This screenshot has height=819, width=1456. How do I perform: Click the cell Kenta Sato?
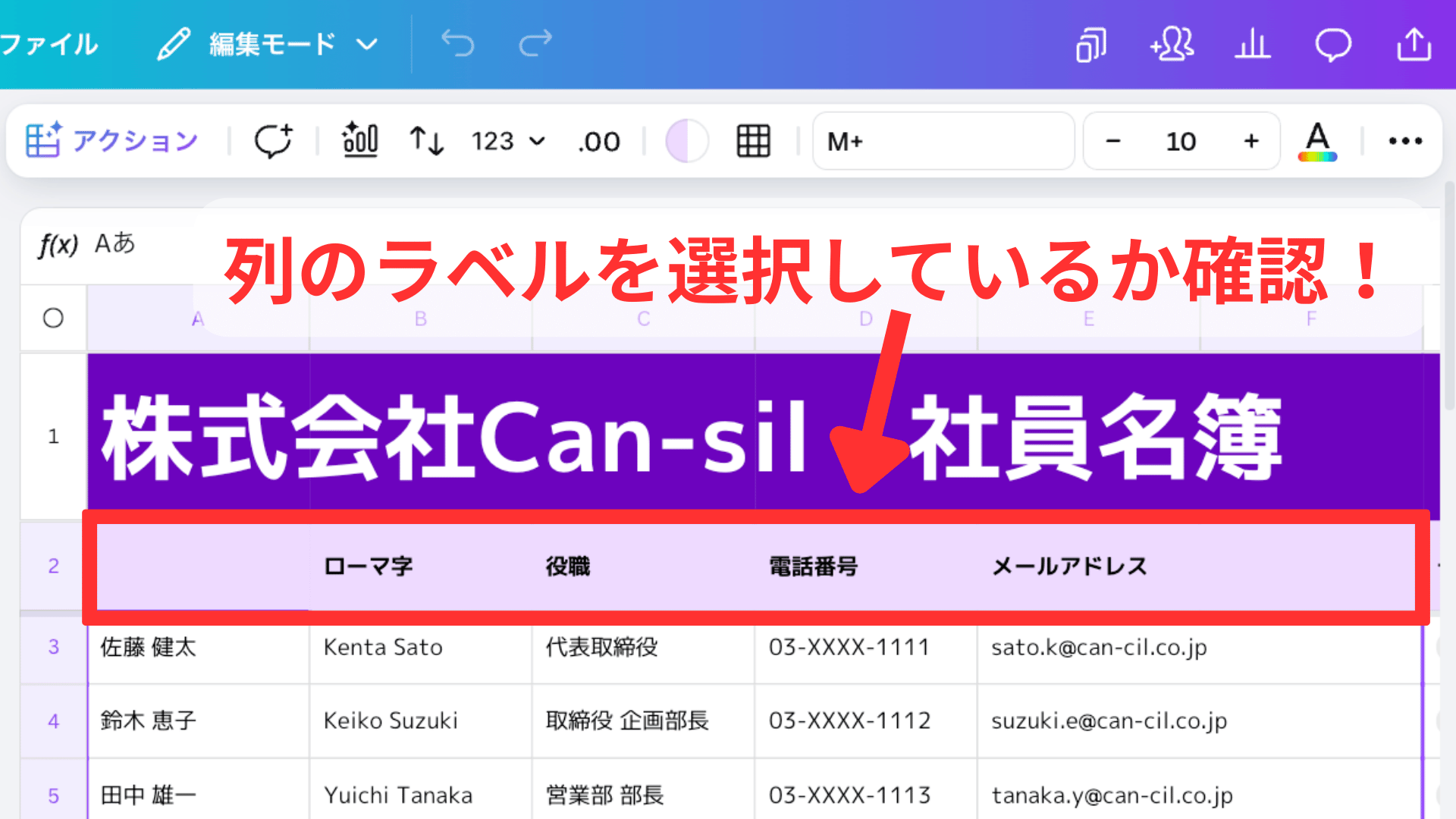[x=421, y=647]
